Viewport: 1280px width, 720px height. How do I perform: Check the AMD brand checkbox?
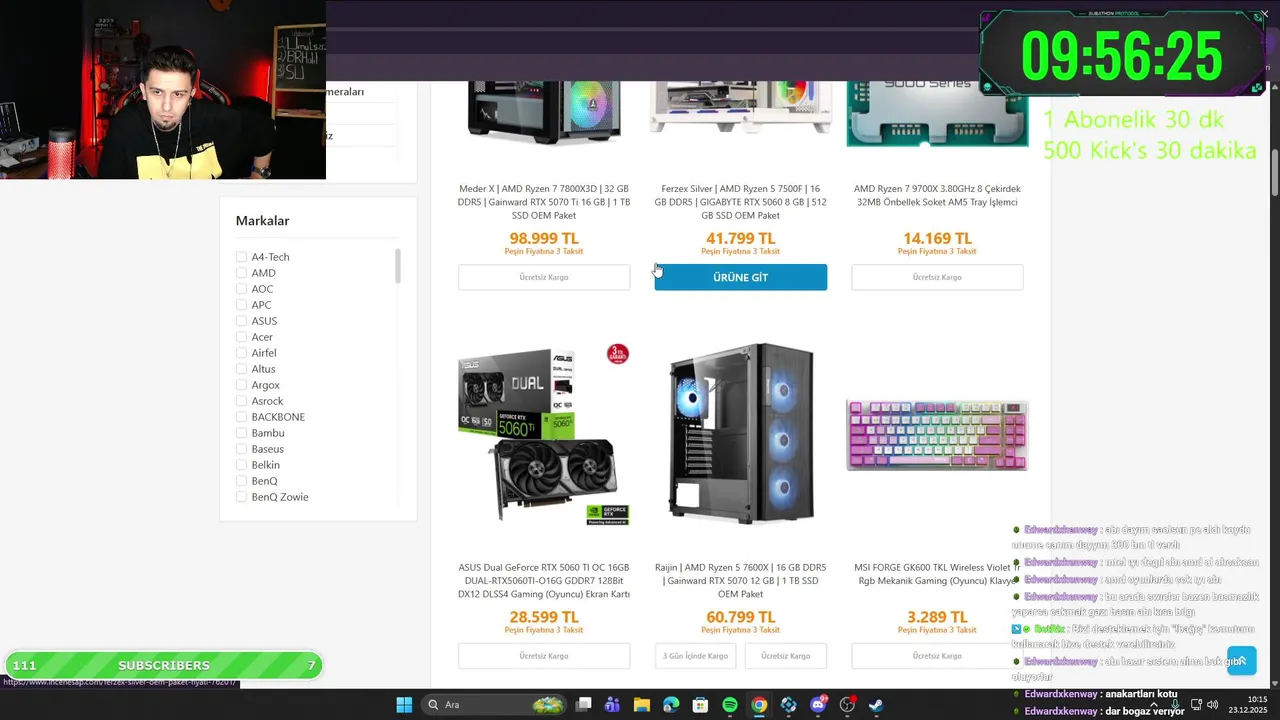[241, 273]
